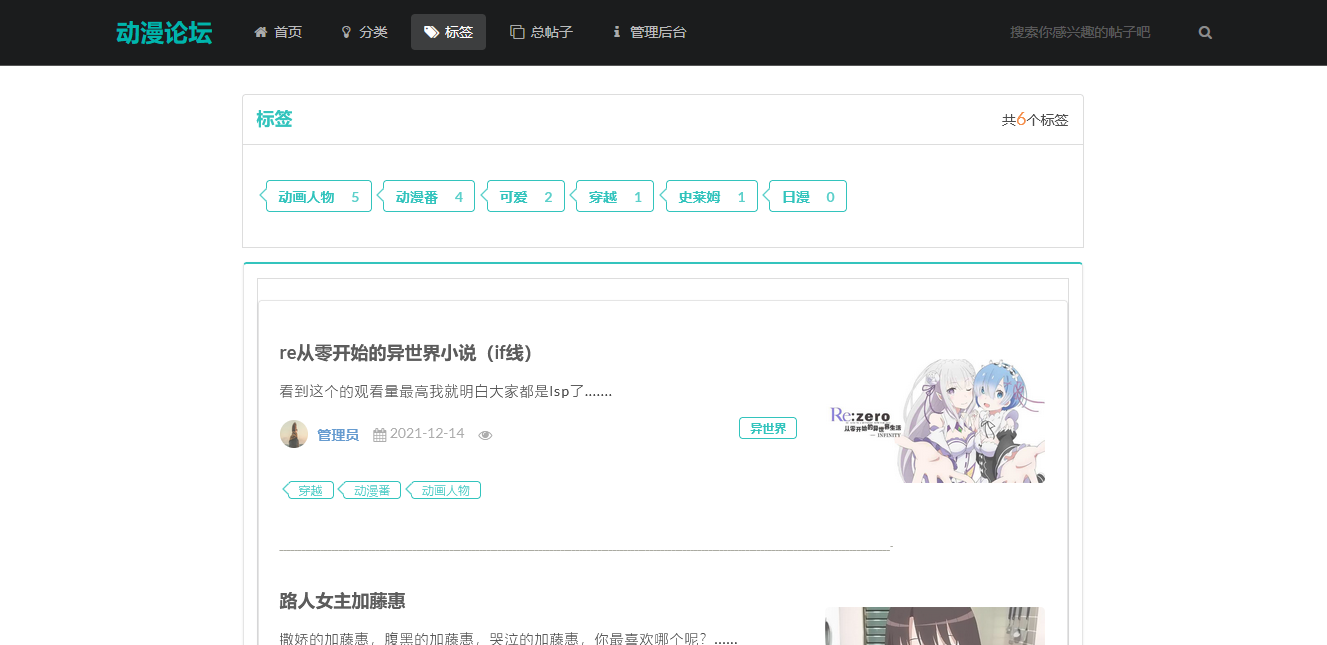Image resolution: width=1327 pixels, height=645 pixels.
Task: Click the eye views icon
Action: coord(486,435)
